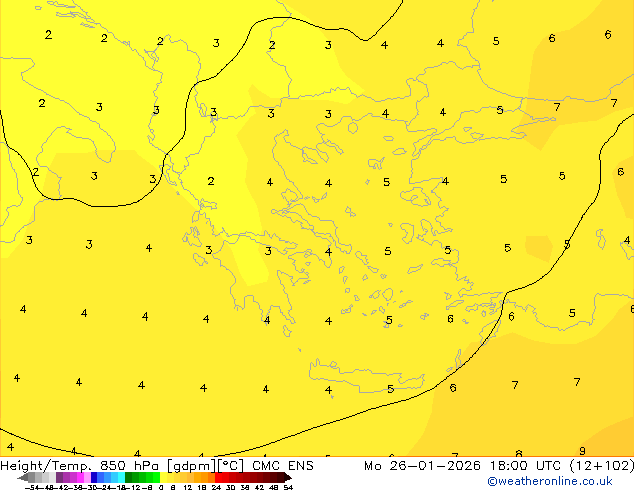Pick the dark green legend swatch
Image resolution: width=634 pixels, height=490 pixels.
pos(128,477)
